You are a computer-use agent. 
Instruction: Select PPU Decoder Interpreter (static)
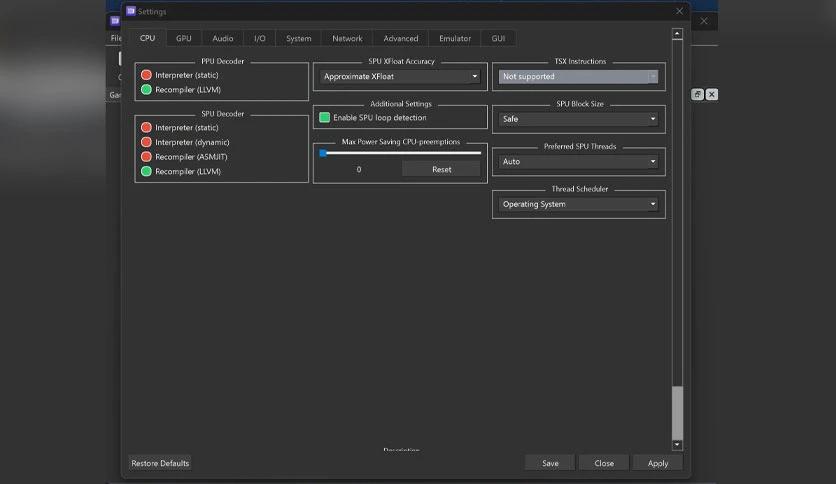[x=180, y=75]
